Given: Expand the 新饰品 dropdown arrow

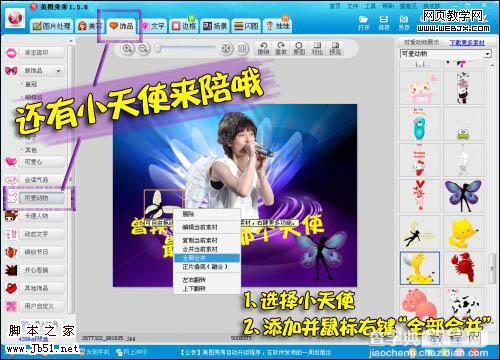Looking at the screenshot, I should [x=58, y=71].
